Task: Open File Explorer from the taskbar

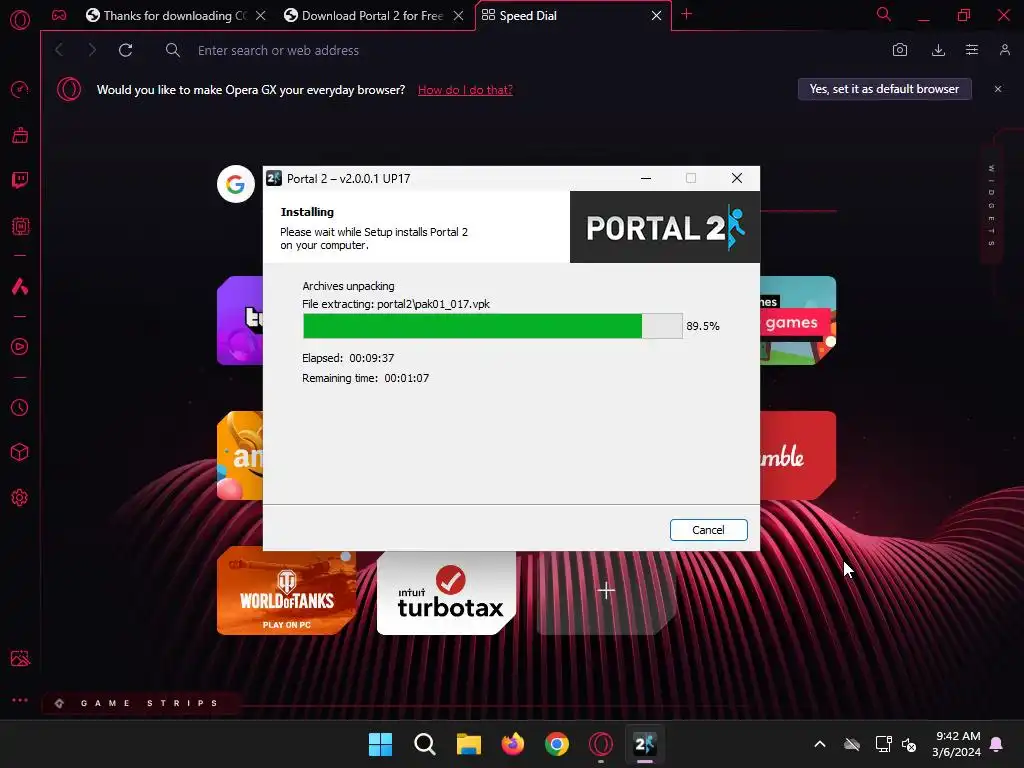Action: [468, 744]
